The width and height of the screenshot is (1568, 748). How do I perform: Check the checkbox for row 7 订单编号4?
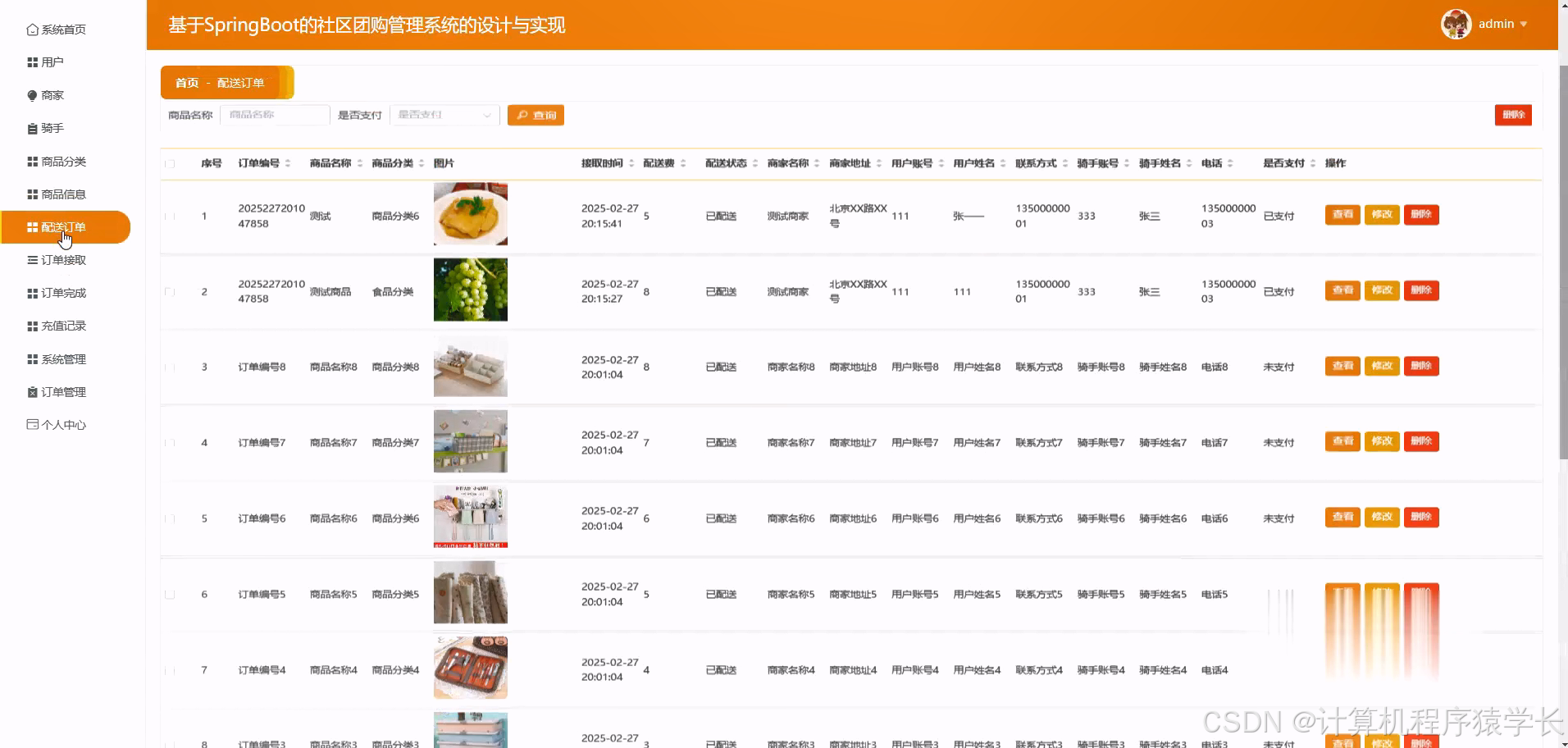point(170,670)
